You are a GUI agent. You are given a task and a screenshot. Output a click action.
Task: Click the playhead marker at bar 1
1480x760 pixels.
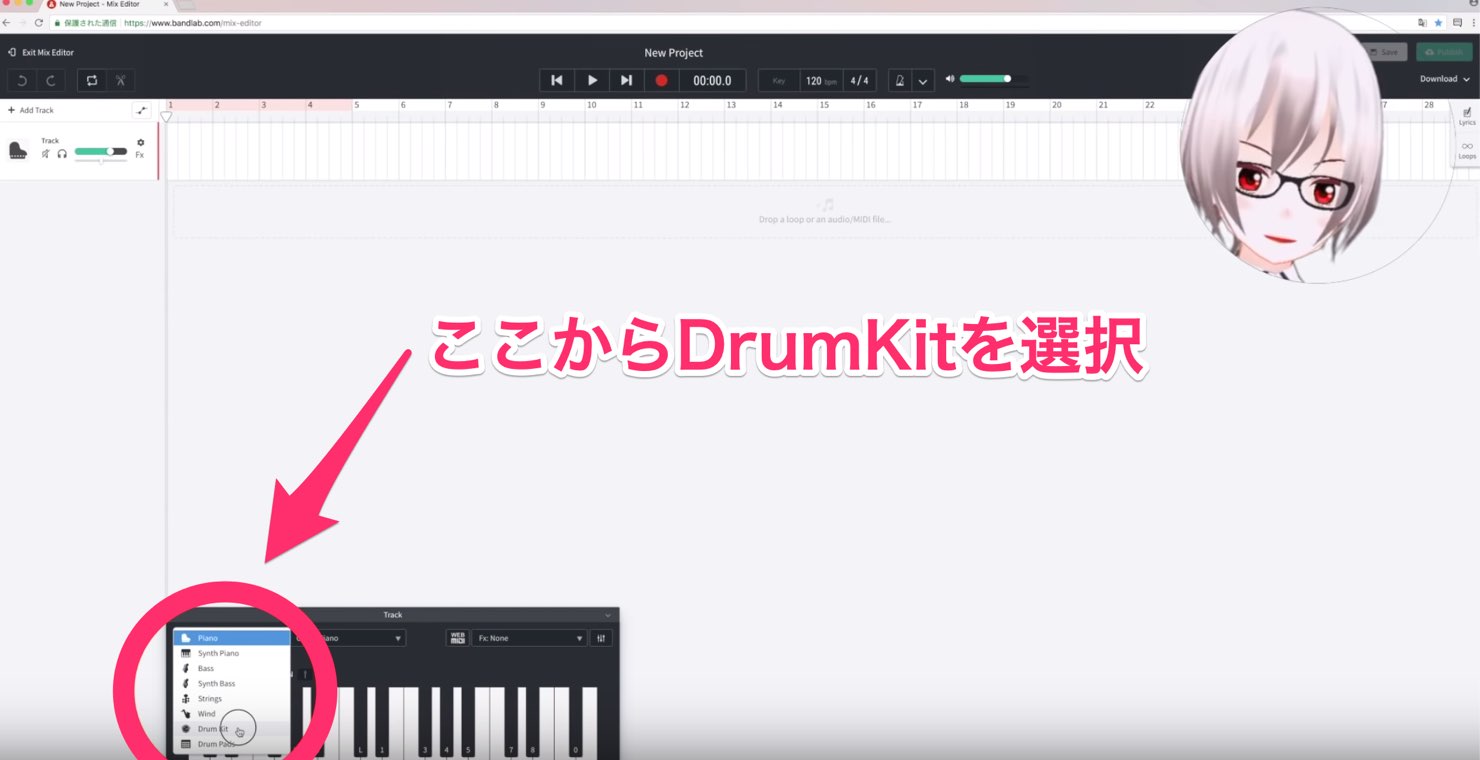tap(167, 116)
